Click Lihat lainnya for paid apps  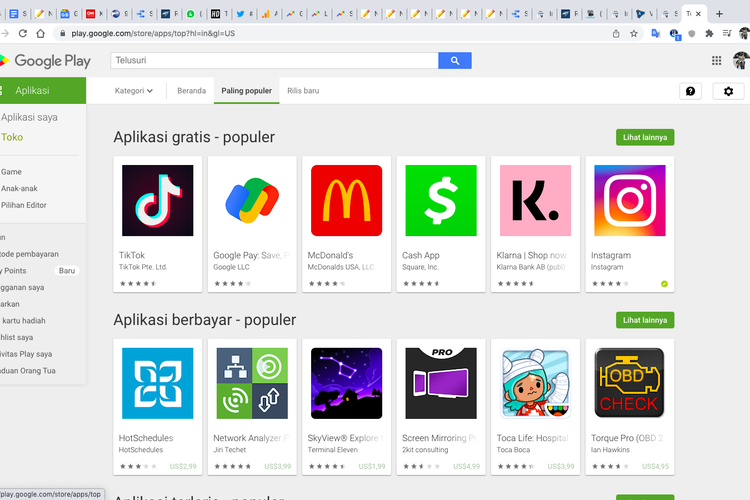645,320
